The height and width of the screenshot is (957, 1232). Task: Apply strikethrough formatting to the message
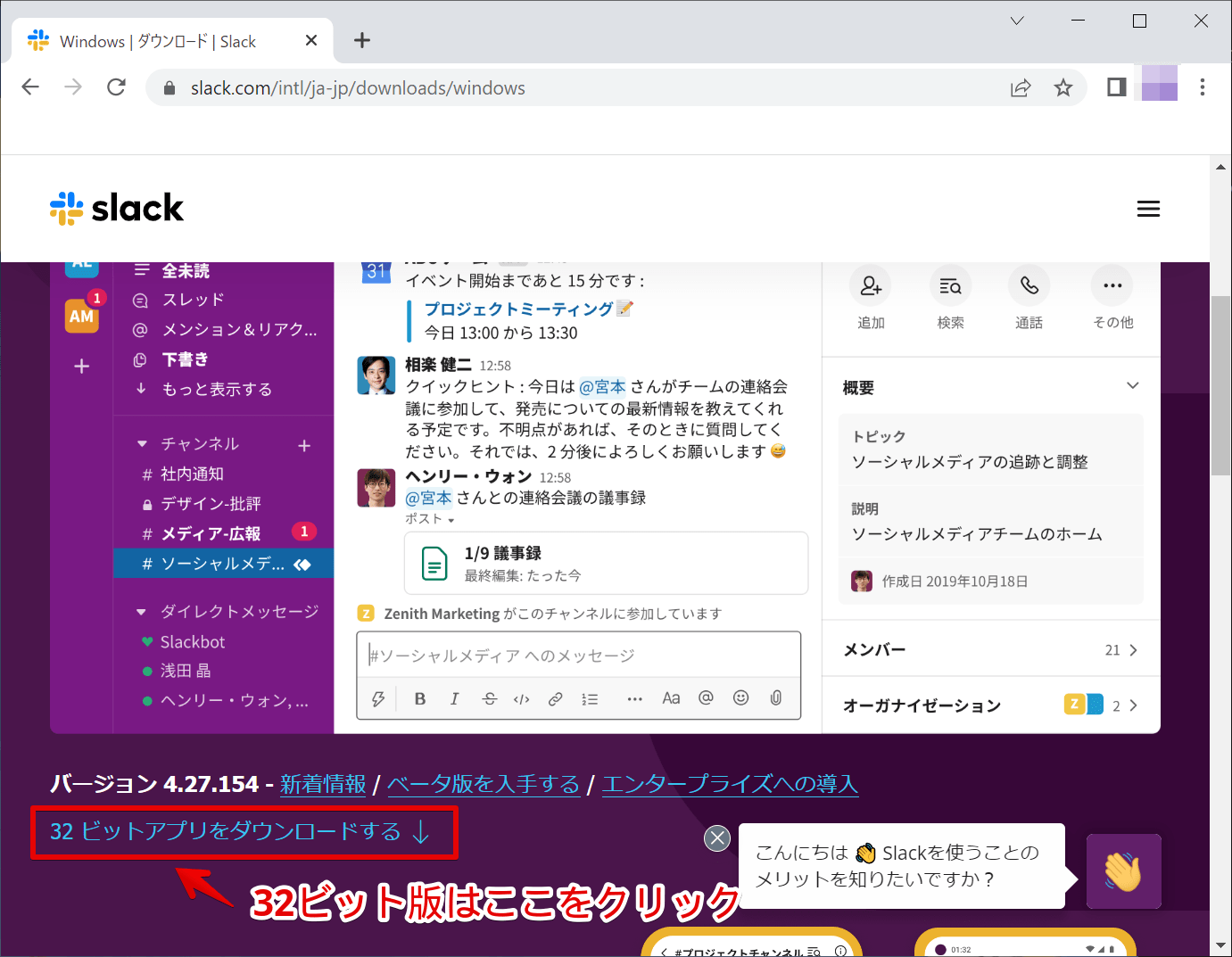point(489,698)
